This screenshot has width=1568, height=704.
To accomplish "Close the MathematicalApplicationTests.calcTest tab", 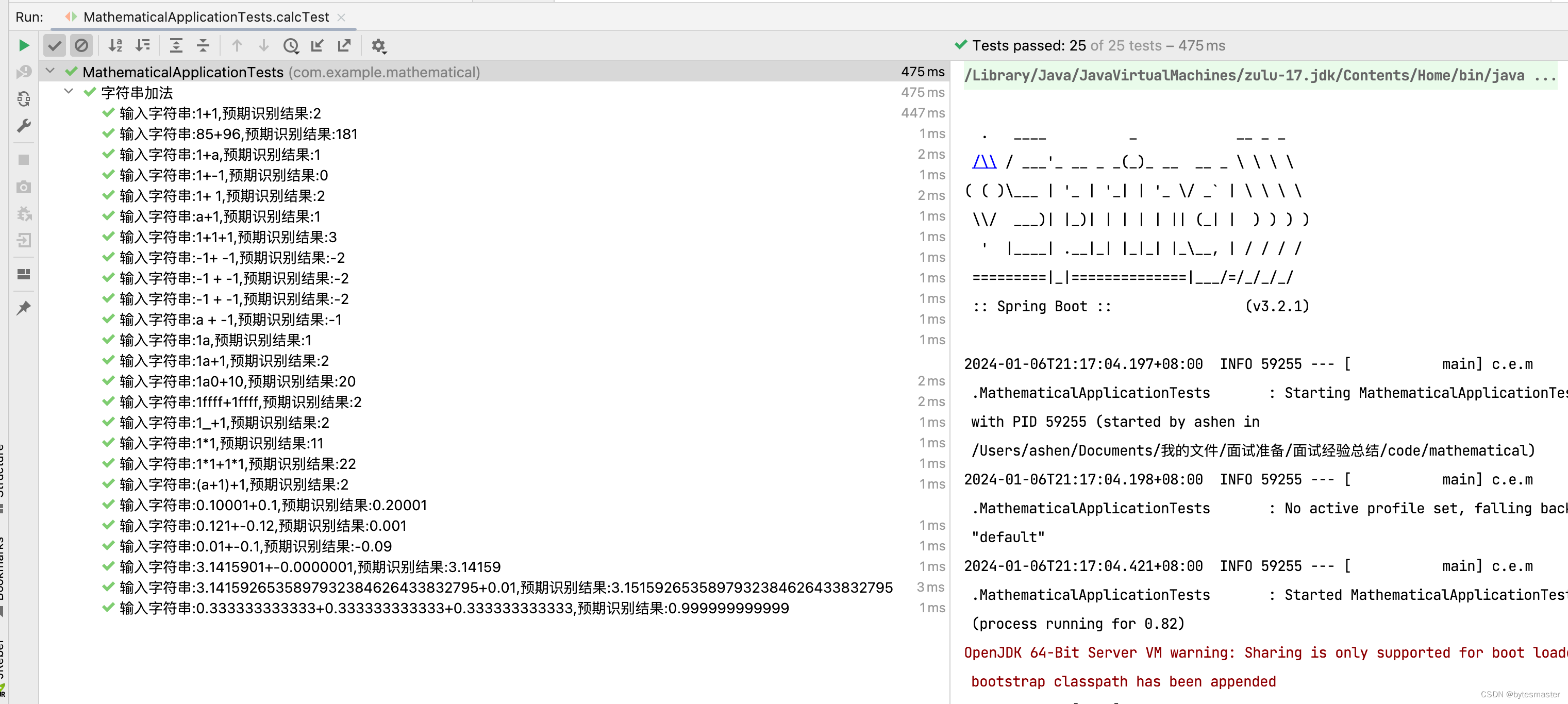I will [x=341, y=18].
